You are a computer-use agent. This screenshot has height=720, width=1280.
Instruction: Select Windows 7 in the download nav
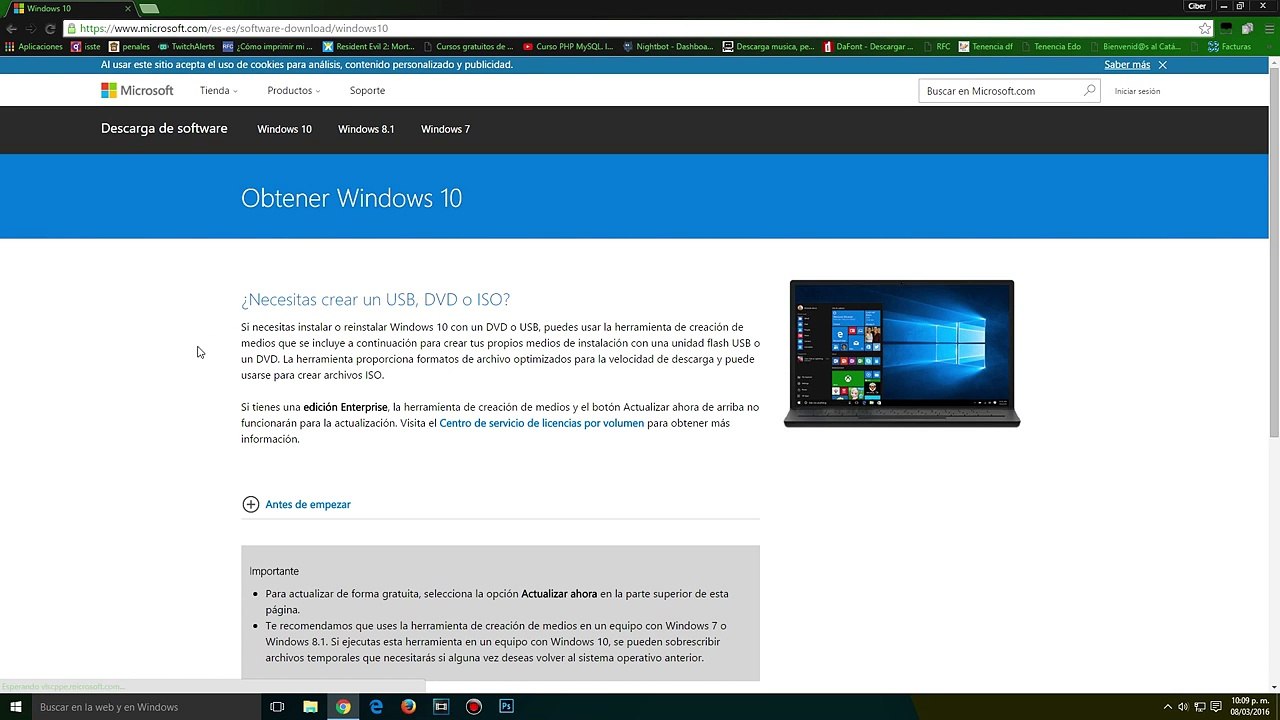[x=445, y=129]
